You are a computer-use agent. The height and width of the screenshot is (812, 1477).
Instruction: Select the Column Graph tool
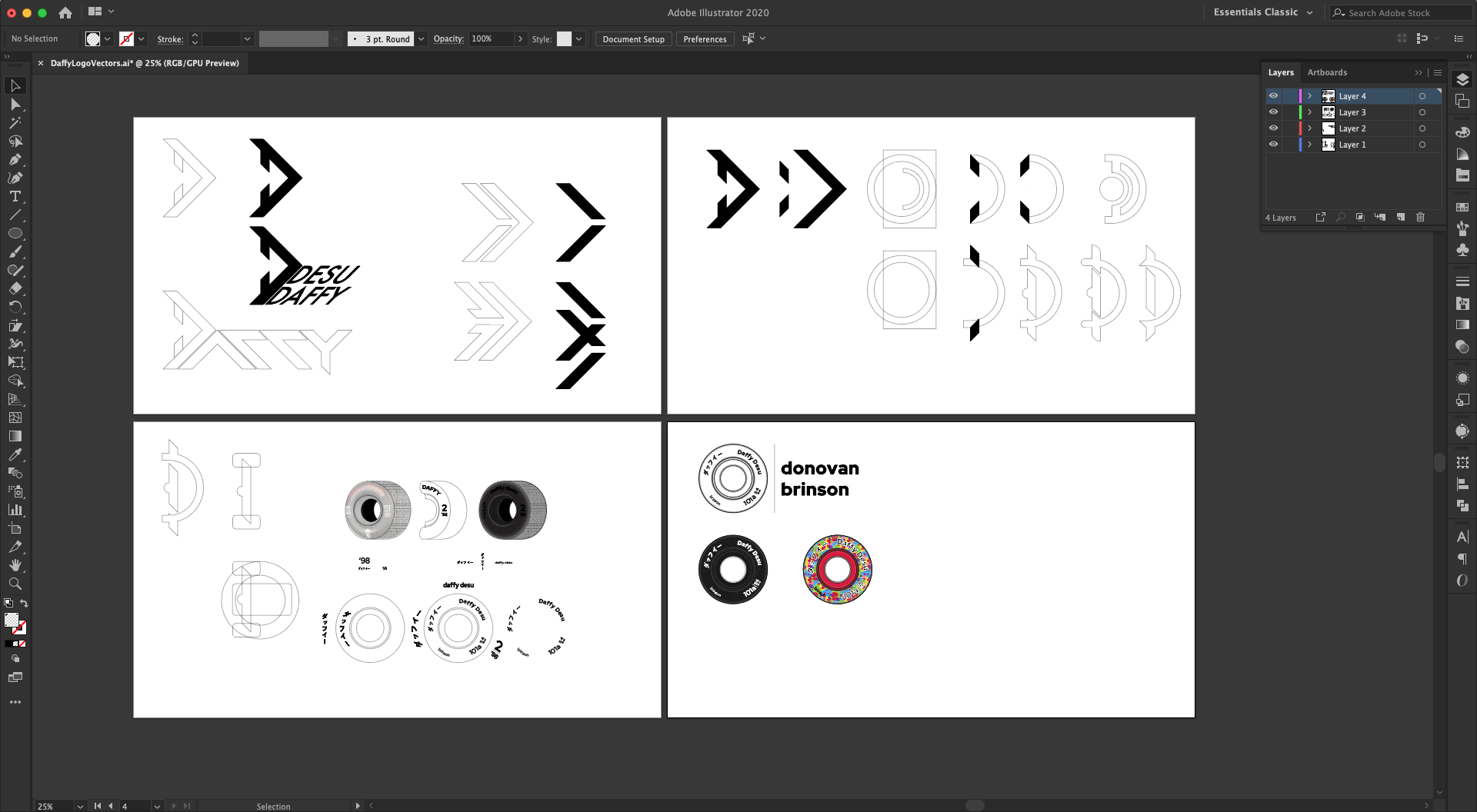click(15, 510)
